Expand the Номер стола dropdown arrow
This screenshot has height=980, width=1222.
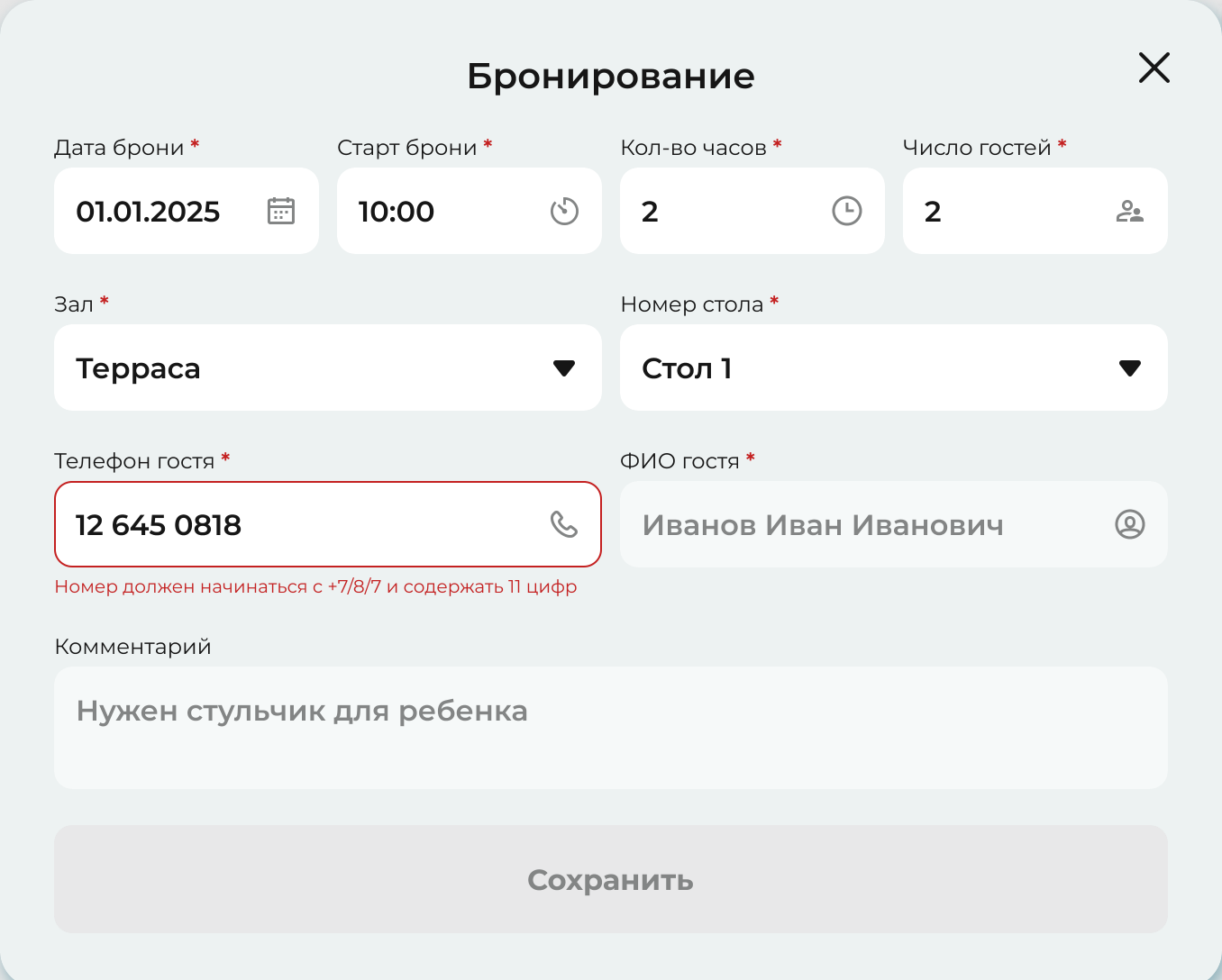coord(1130,367)
